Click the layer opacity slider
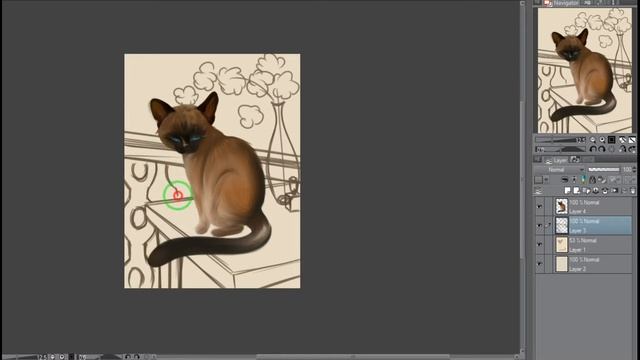This screenshot has height=360, width=640. [x=604, y=169]
